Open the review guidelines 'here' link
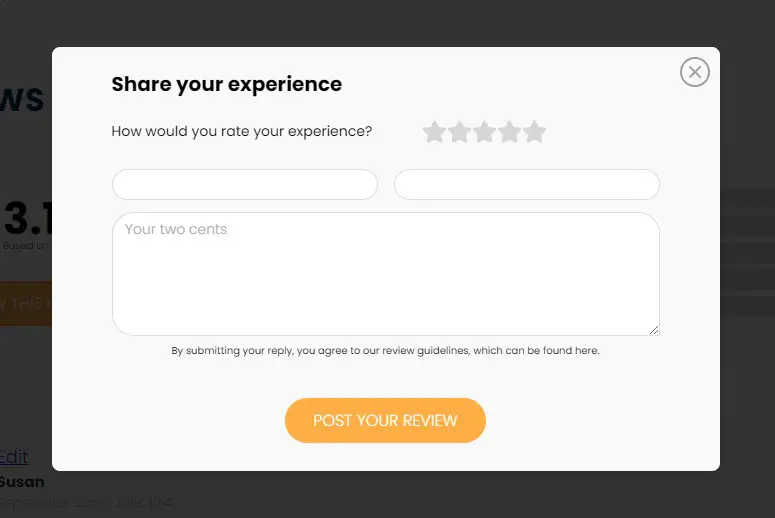775x518 pixels. (x=586, y=351)
